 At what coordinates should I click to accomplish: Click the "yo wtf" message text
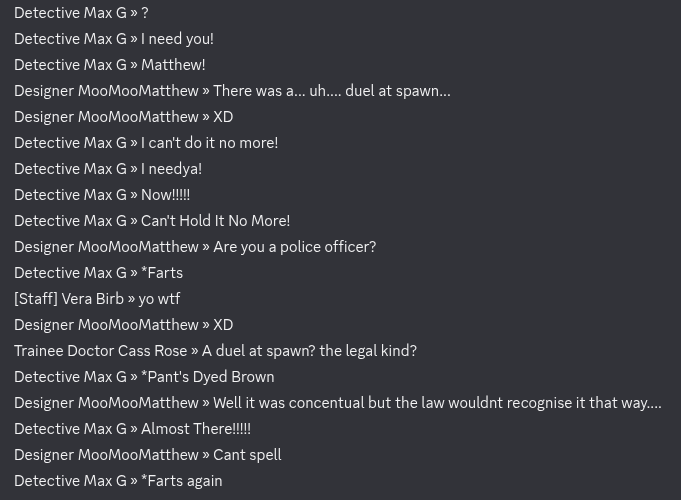pyautogui.click(x=159, y=299)
